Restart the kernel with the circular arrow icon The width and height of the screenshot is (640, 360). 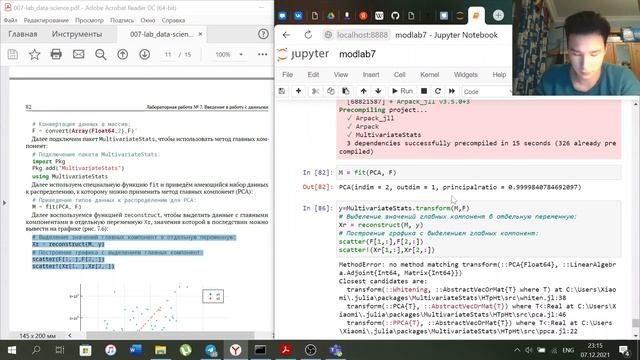pyautogui.click(x=438, y=91)
